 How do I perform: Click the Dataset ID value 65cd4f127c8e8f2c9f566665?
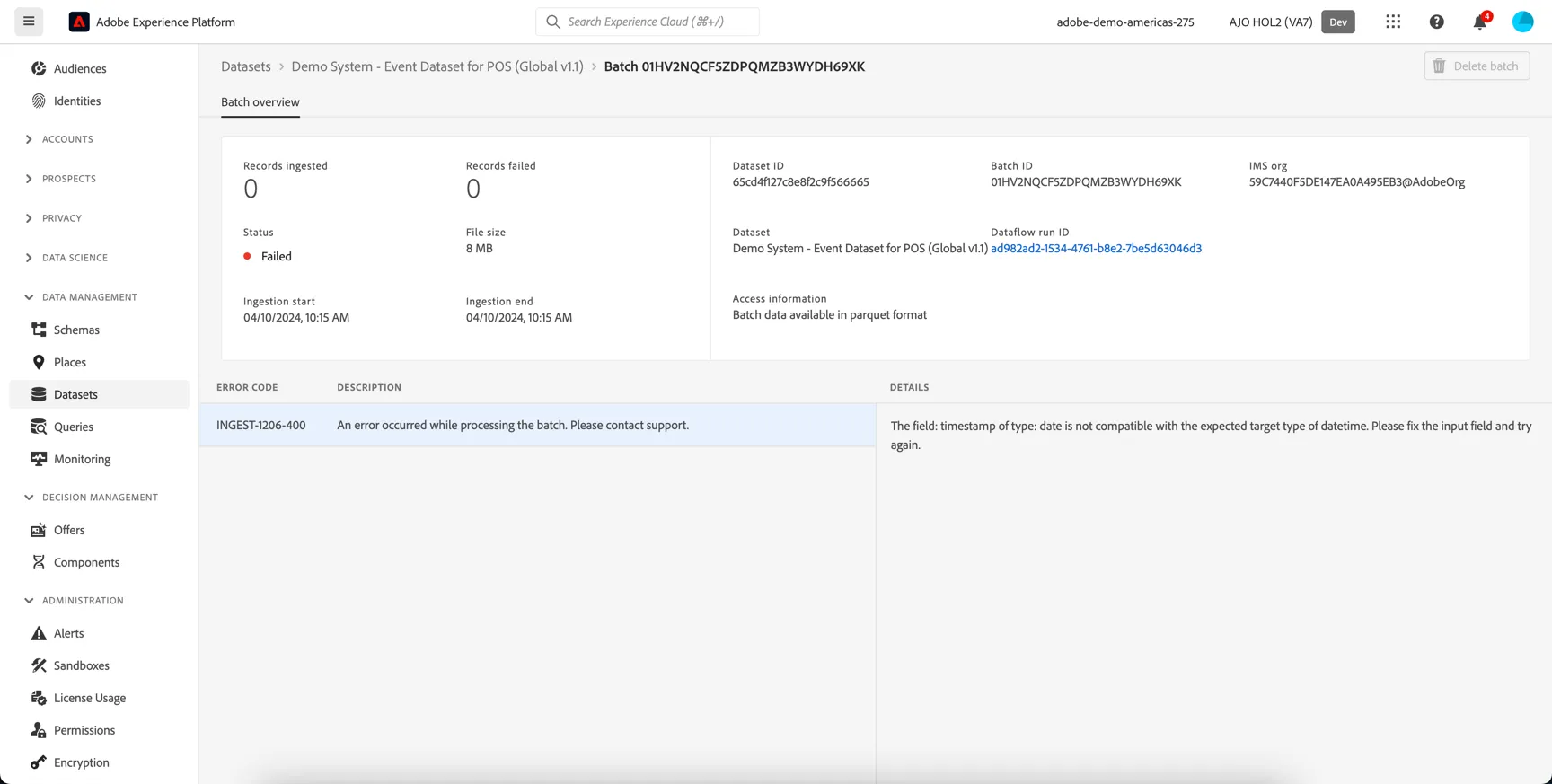tap(801, 182)
